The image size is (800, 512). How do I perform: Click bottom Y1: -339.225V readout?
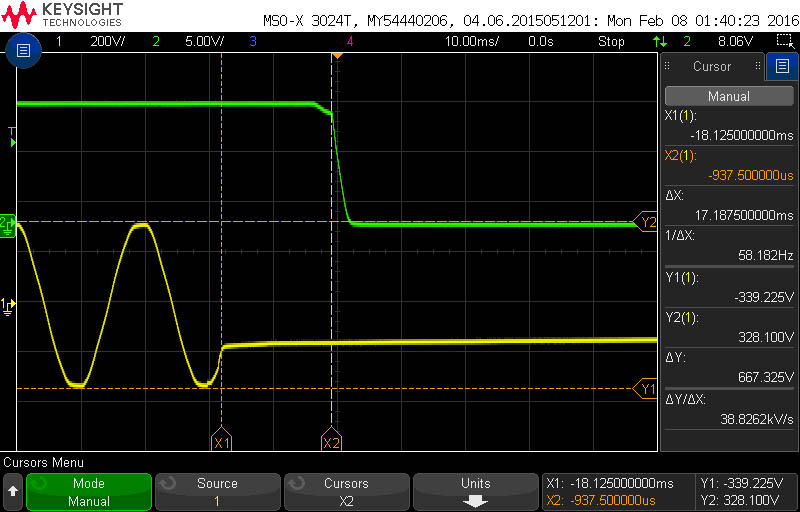pyautogui.click(x=741, y=483)
